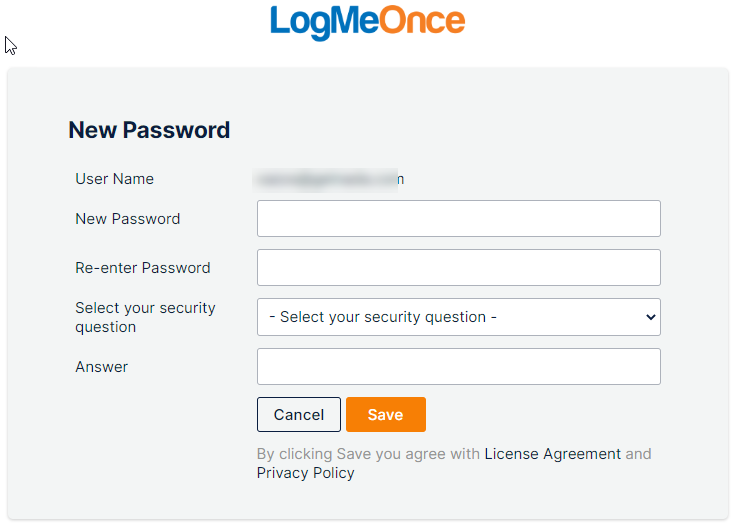Click the User Name label
Viewport: 736px width, 528px height.
[115, 179]
